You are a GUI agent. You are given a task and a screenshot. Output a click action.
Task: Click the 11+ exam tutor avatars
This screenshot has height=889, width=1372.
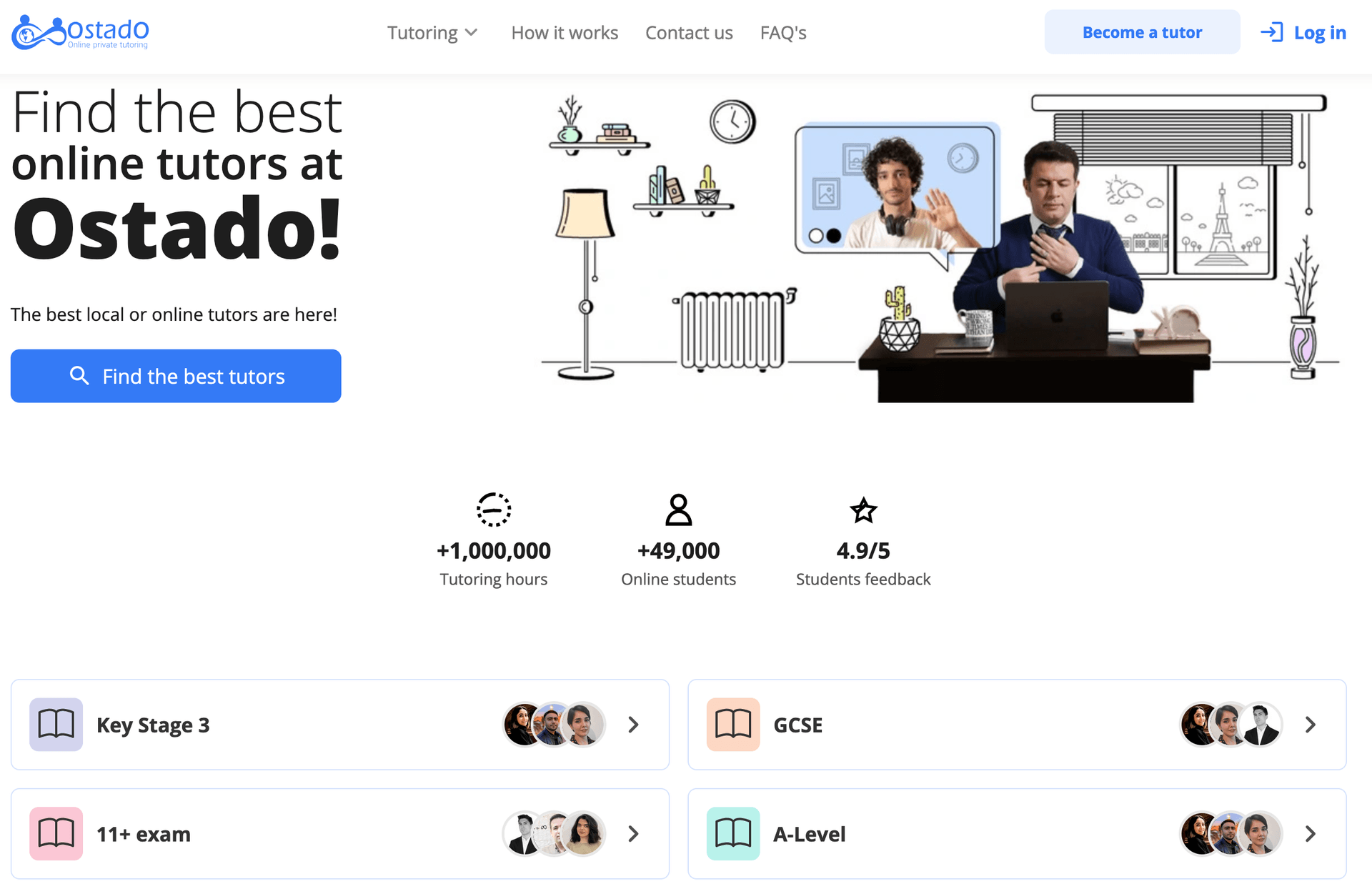[554, 834]
